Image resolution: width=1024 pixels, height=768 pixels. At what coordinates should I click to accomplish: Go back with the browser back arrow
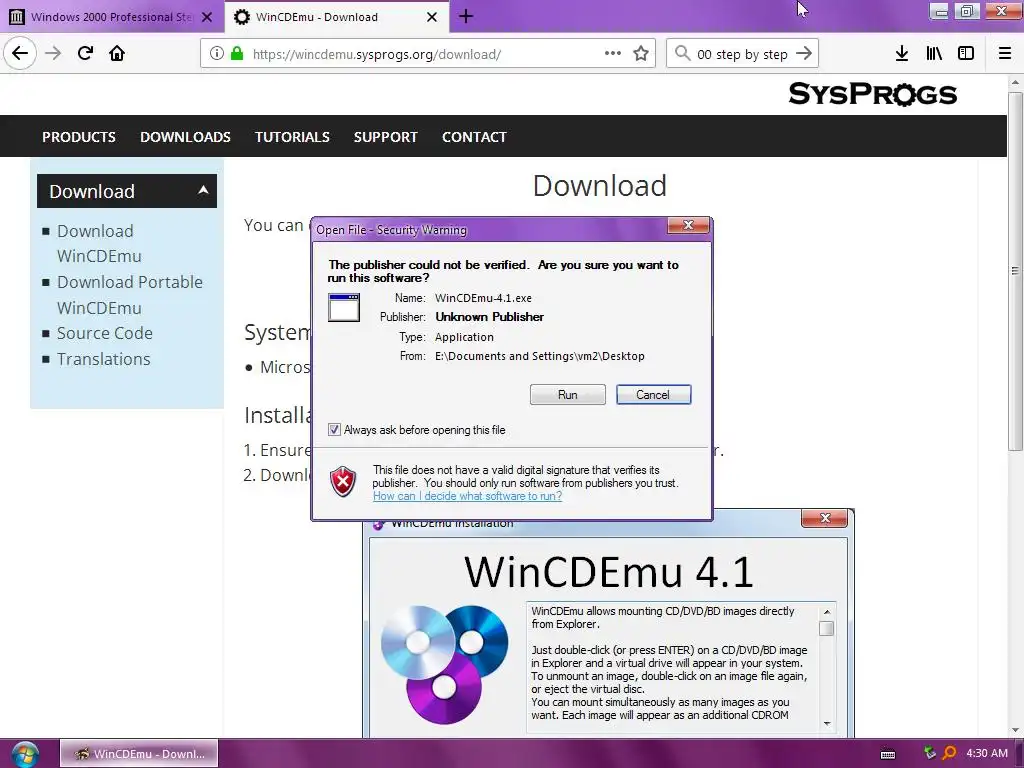click(x=20, y=53)
